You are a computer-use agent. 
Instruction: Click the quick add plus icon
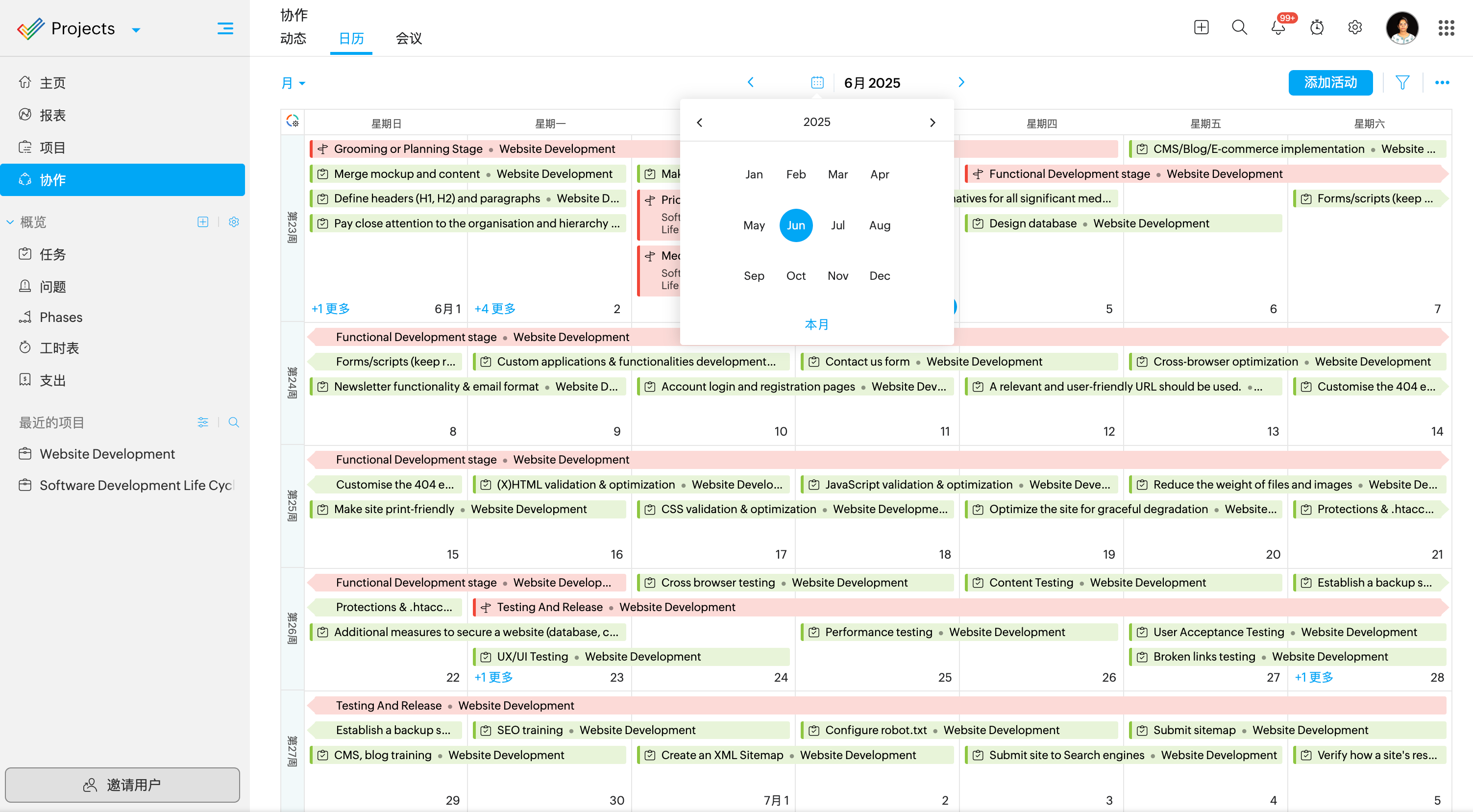click(1201, 27)
